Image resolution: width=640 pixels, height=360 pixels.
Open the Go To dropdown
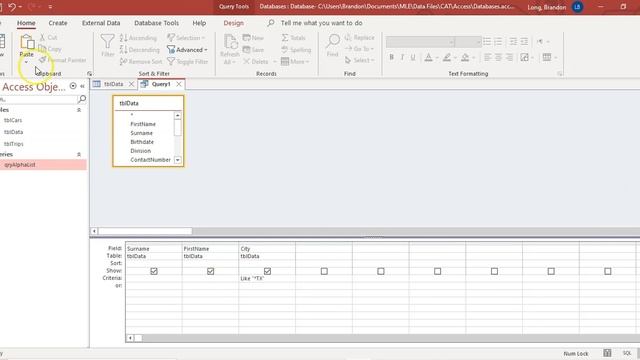[360, 49]
